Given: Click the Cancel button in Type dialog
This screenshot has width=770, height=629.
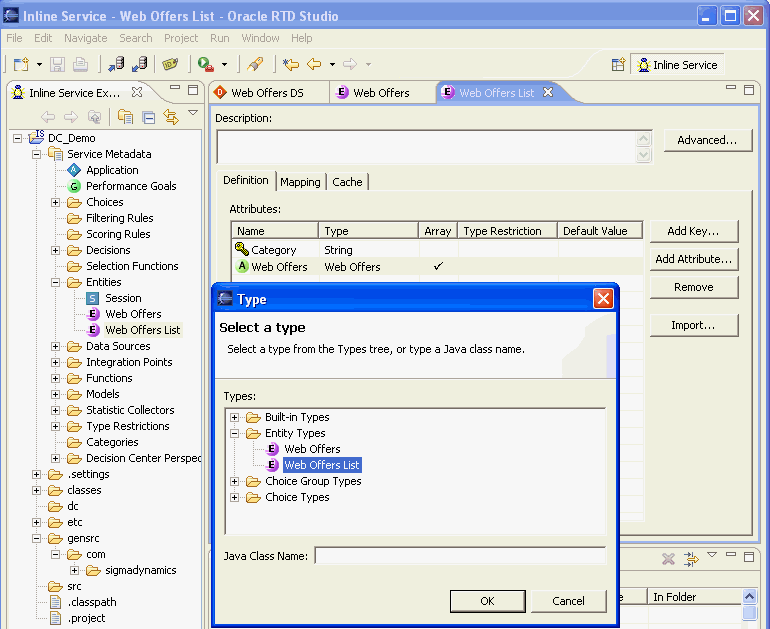Looking at the screenshot, I should [569, 601].
